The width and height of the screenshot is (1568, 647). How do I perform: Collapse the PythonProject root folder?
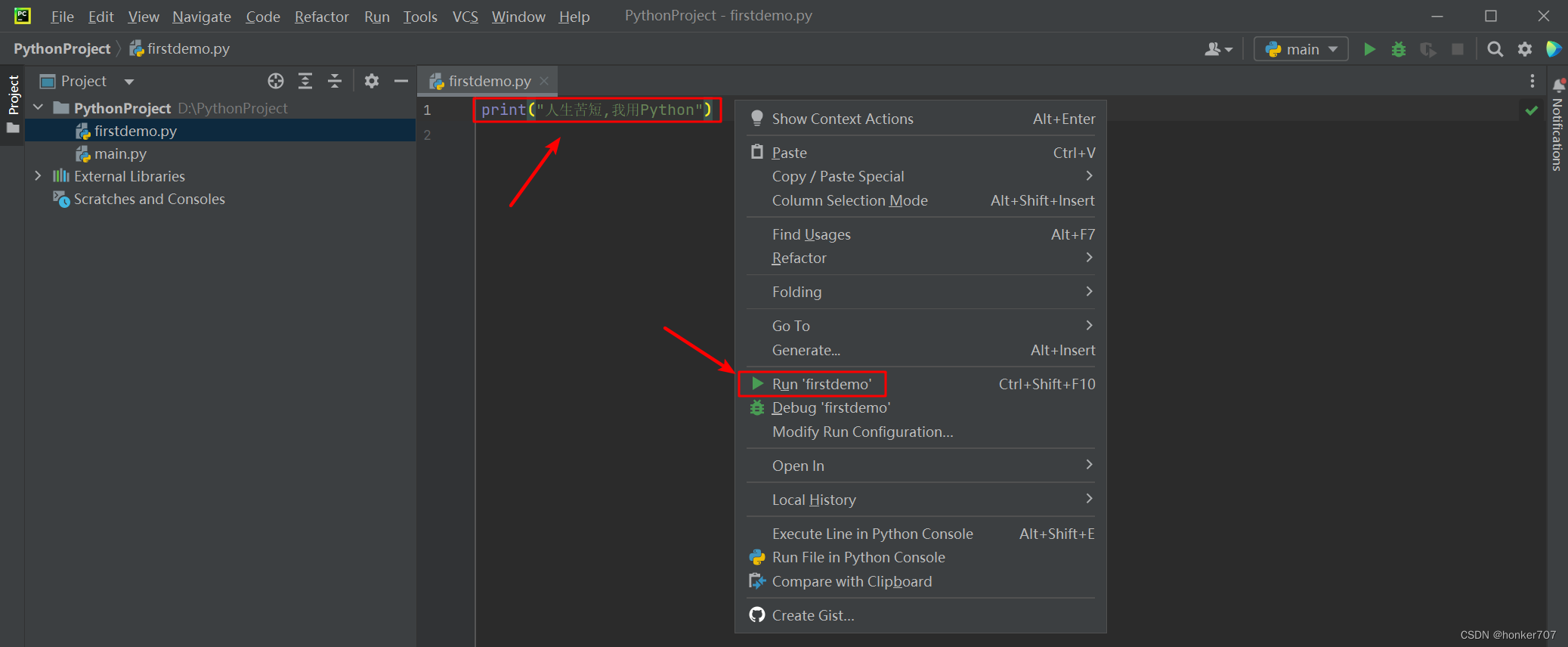(39, 108)
